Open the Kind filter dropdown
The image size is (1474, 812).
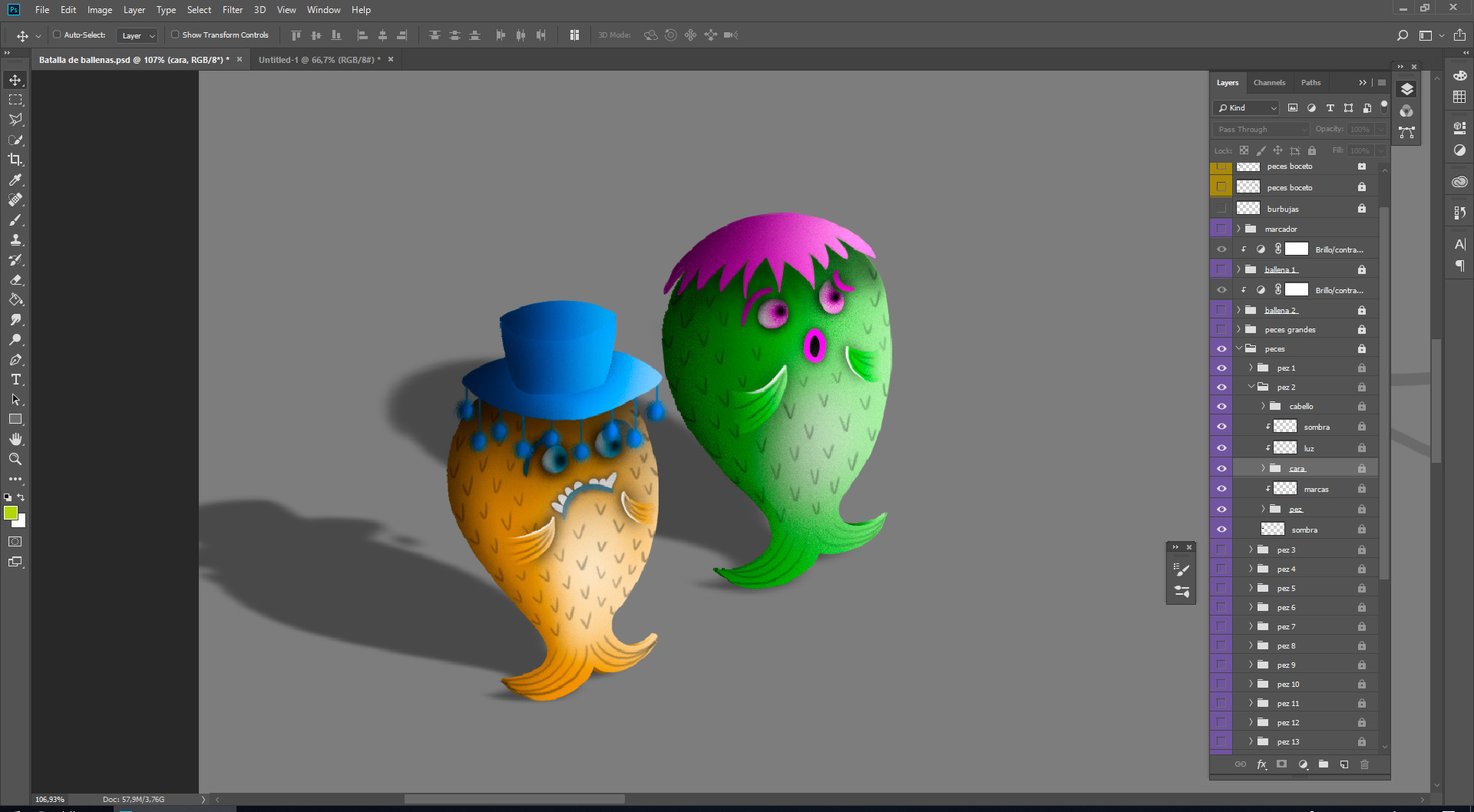[1246, 108]
